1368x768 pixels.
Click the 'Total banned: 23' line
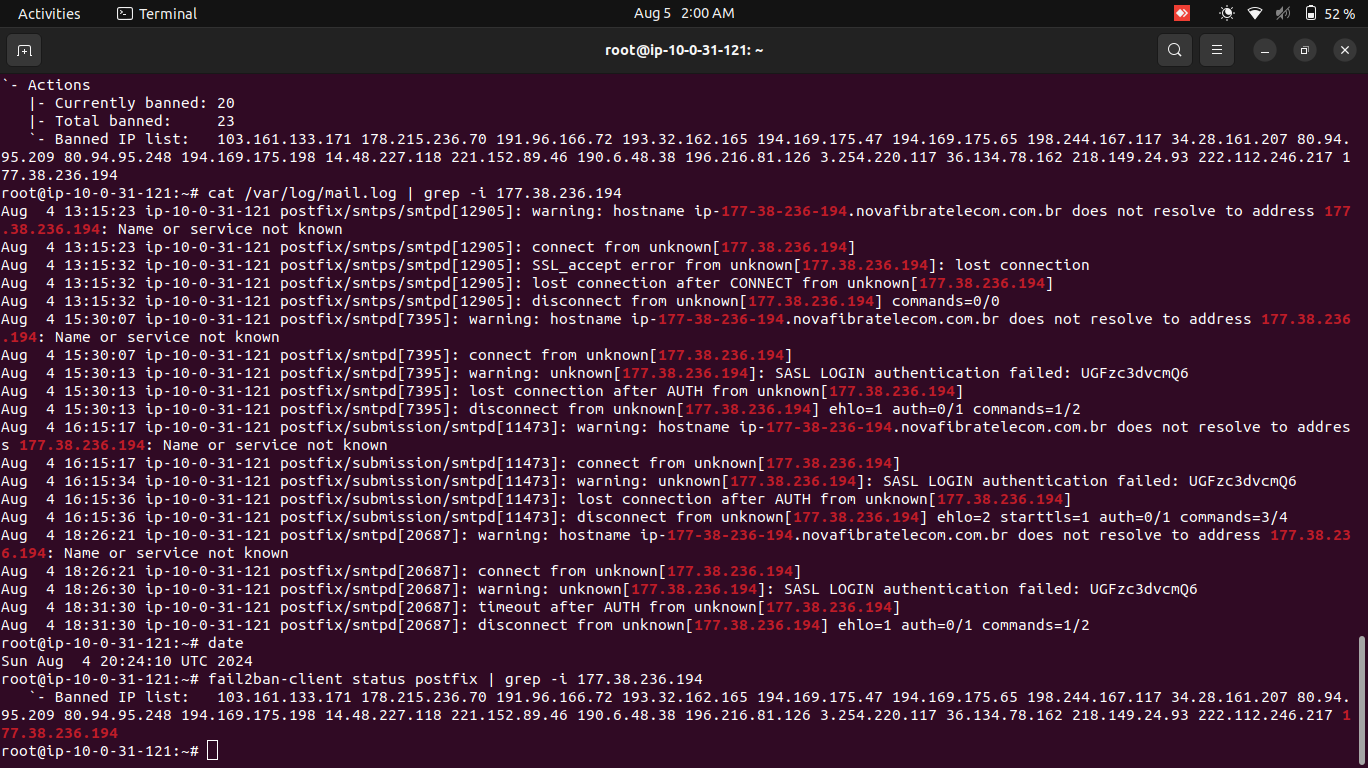click(x=132, y=121)
